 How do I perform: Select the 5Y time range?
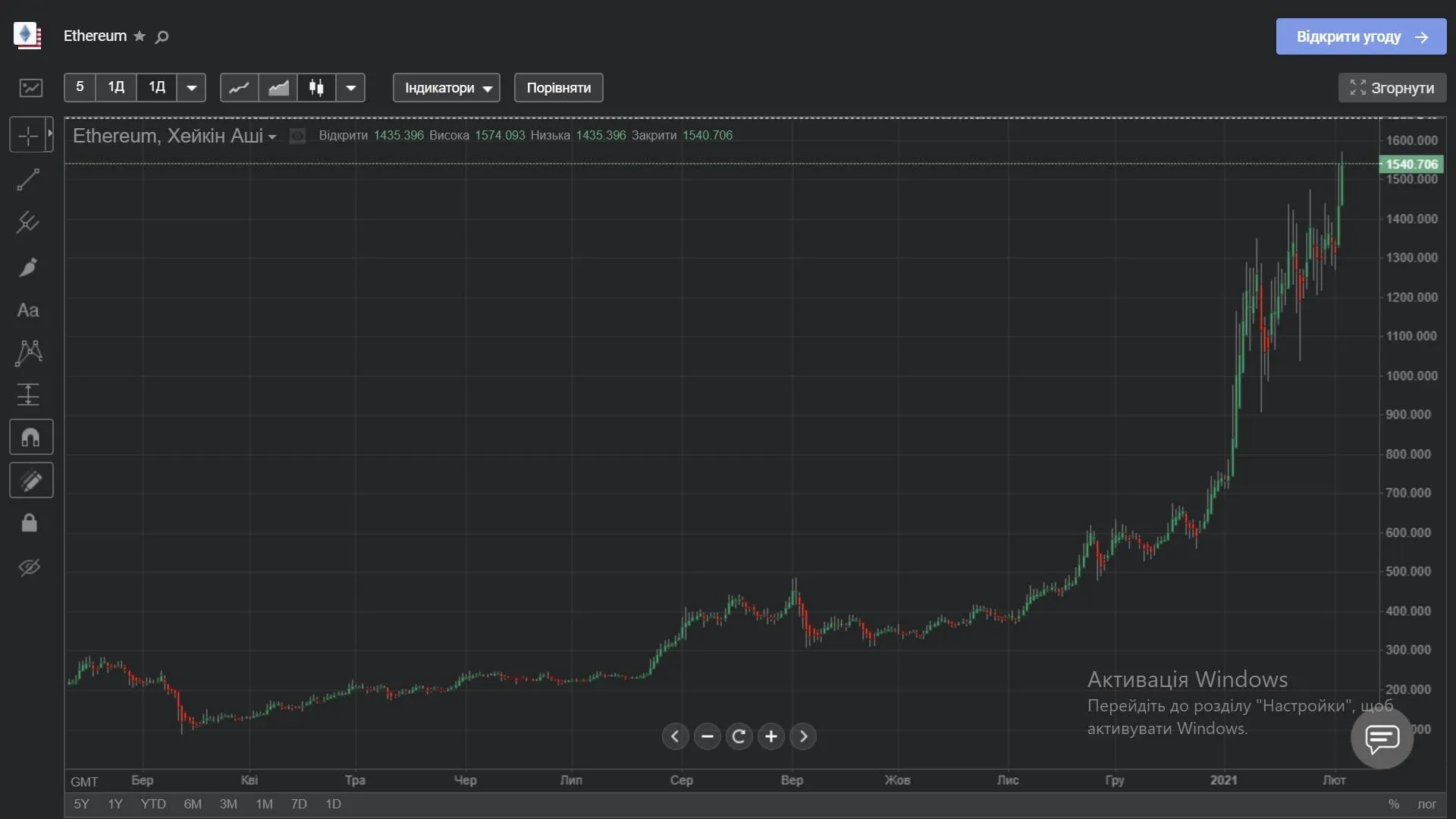[81, 804]
